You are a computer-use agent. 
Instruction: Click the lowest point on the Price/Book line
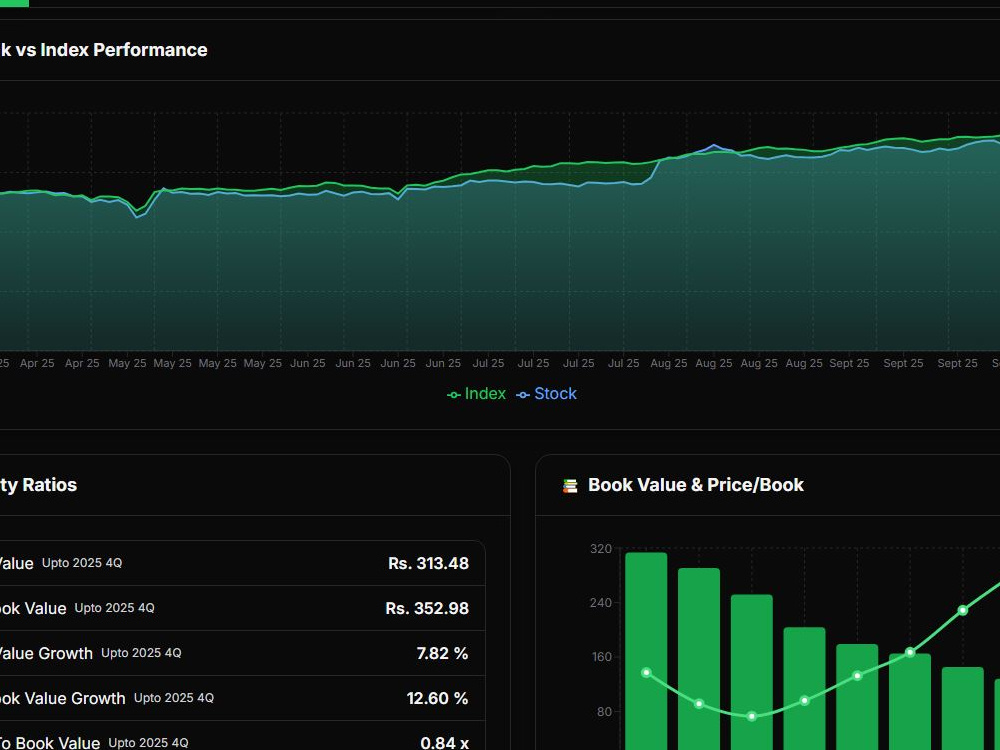coord(752,716)
